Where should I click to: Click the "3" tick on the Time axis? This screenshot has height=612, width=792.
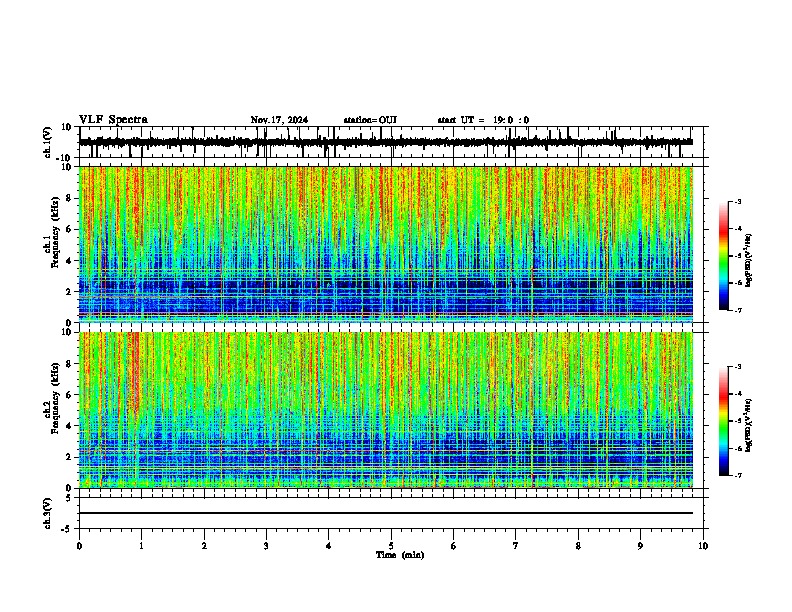coord(266,546)
